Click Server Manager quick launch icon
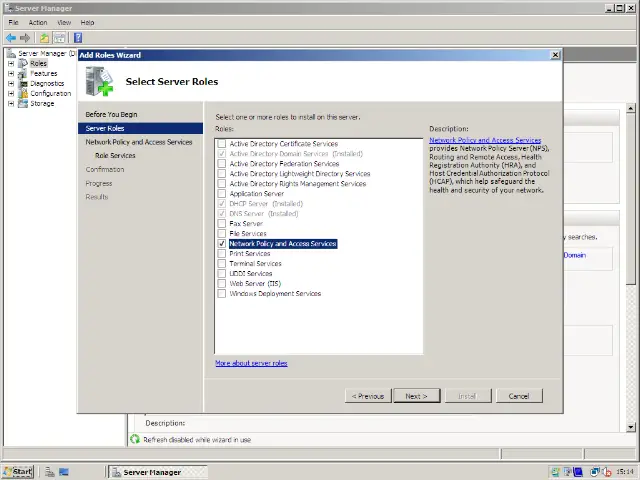 [50, 472]
